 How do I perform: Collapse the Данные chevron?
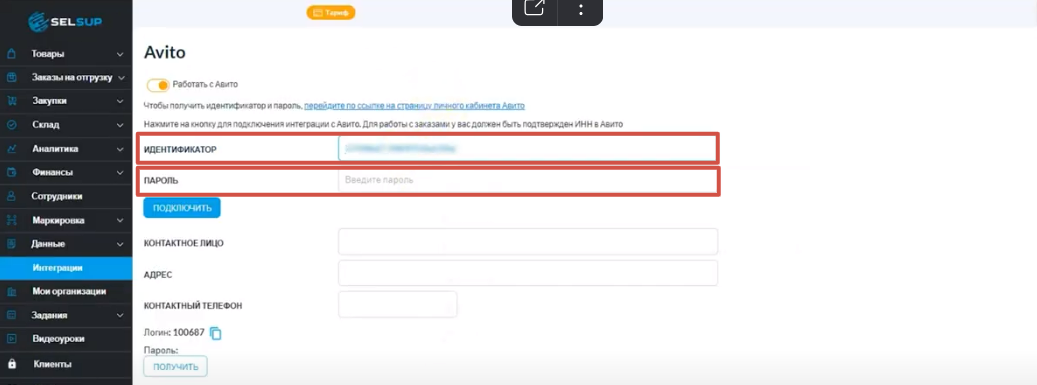coord(120,244)
